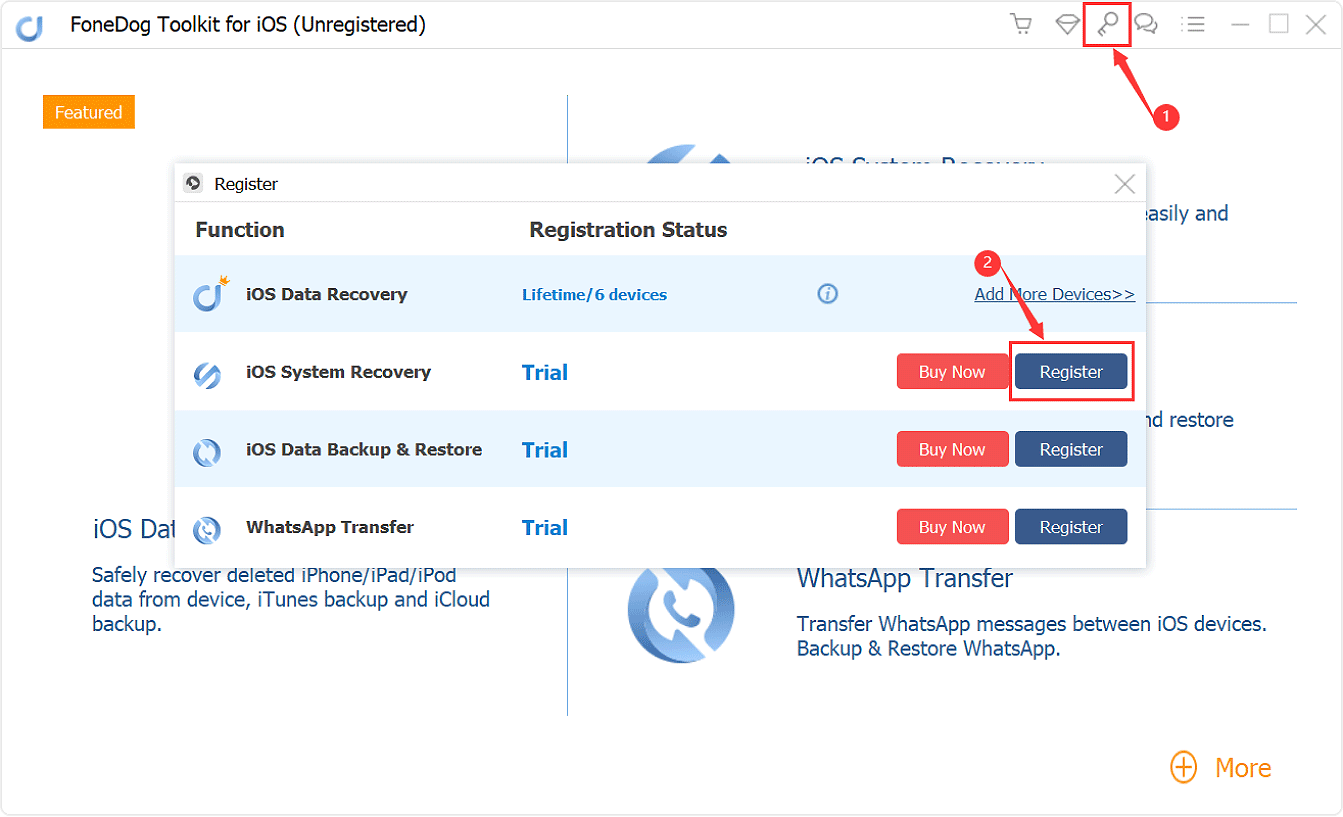Click the Featured badge
The height and width of the screenshot is (817, 1343).
(88, 112)
